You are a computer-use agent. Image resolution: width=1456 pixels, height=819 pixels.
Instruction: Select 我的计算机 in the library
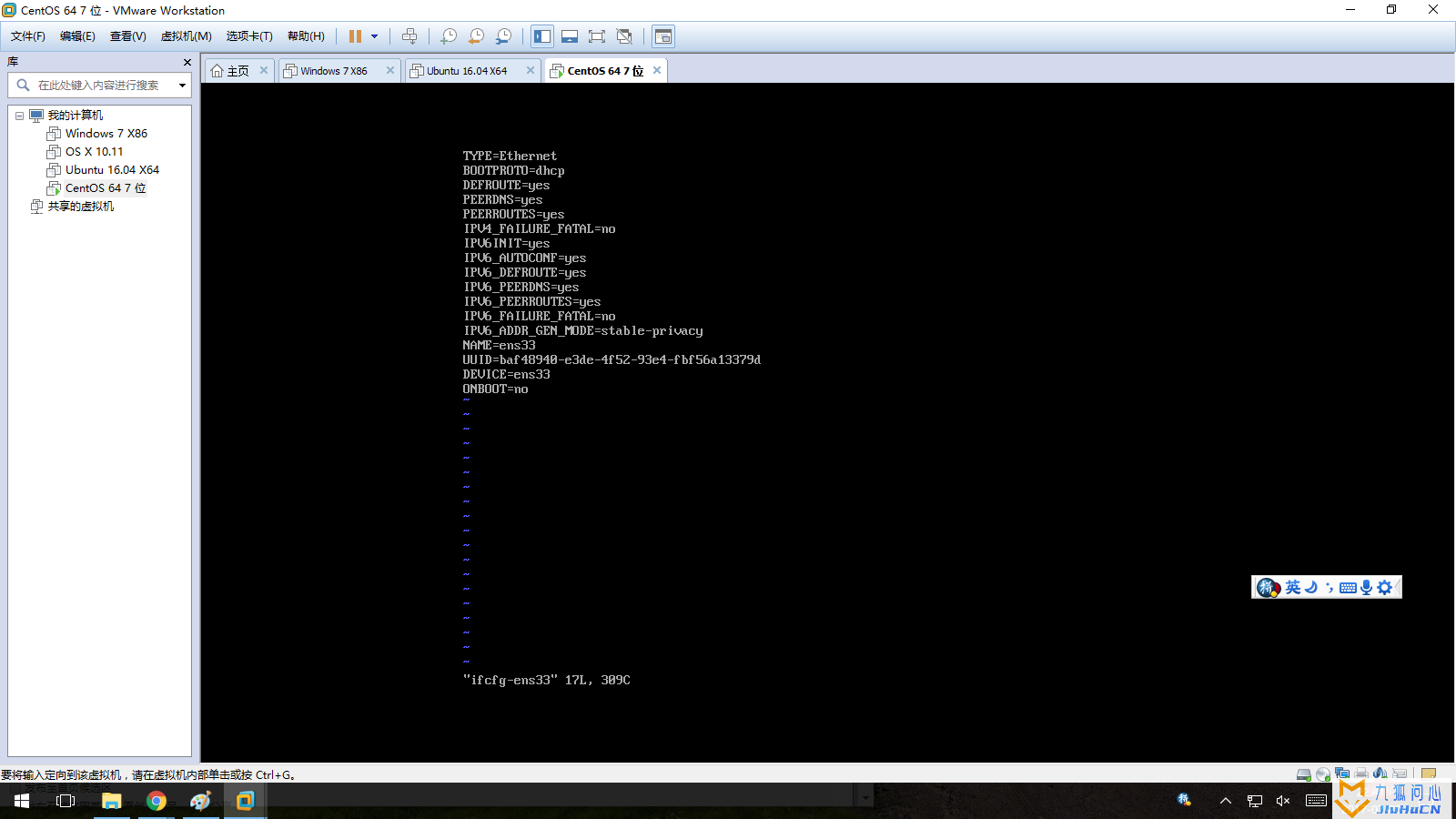pos(75,116)
